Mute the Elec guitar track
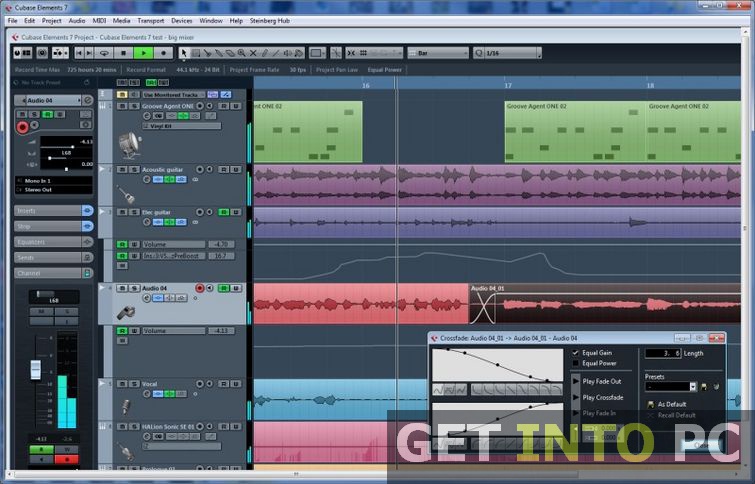The width and height of the screenshot is (755, 484). tap(122, 212)
